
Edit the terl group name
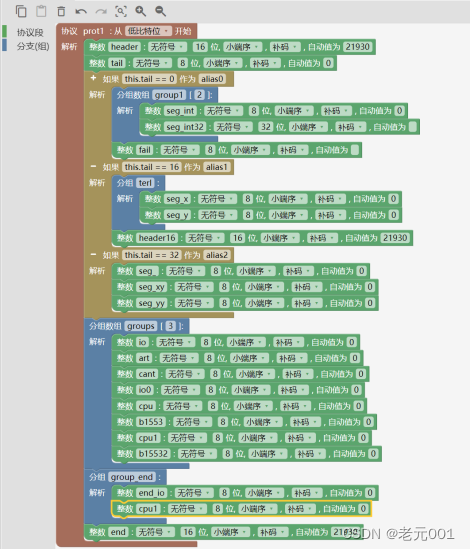point(145,183)
